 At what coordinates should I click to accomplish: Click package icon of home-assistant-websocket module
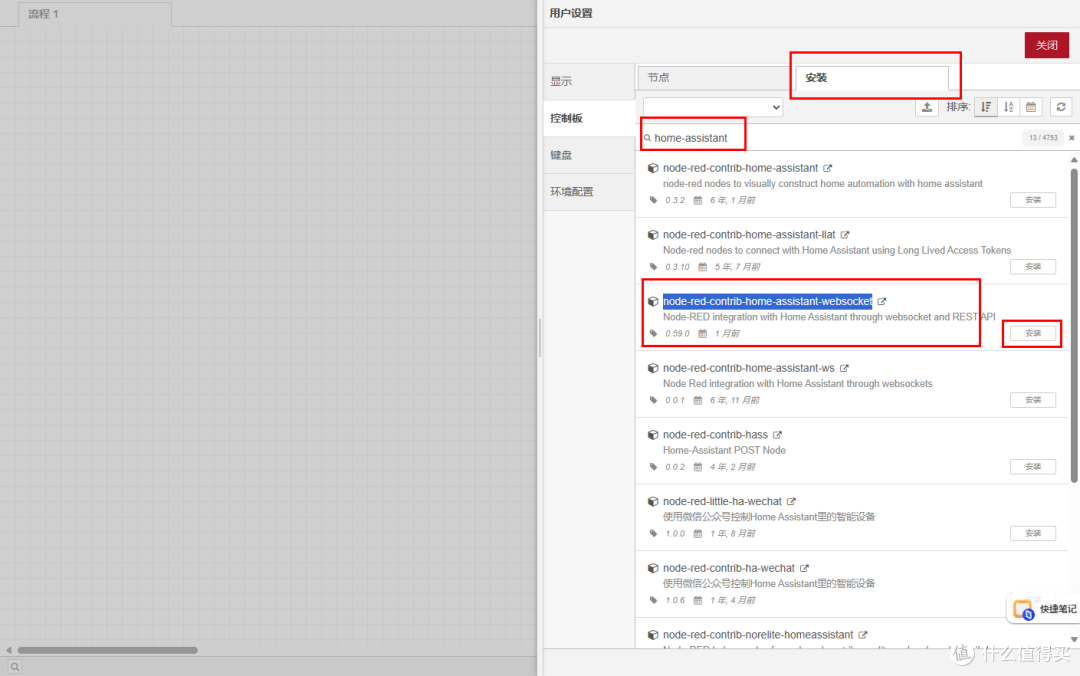tap(653, 302)
